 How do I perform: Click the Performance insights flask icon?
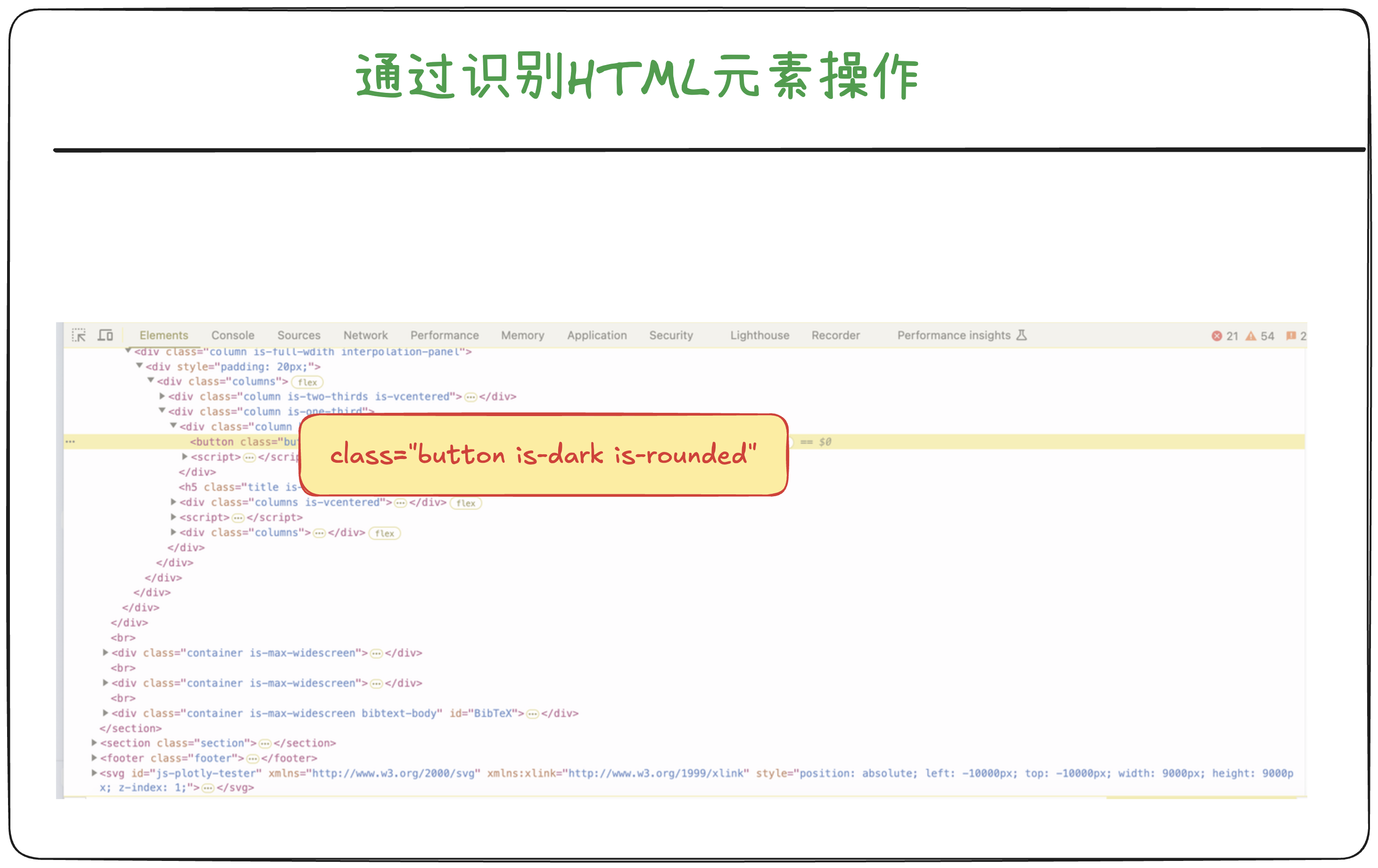click(x=1022, y=336)
